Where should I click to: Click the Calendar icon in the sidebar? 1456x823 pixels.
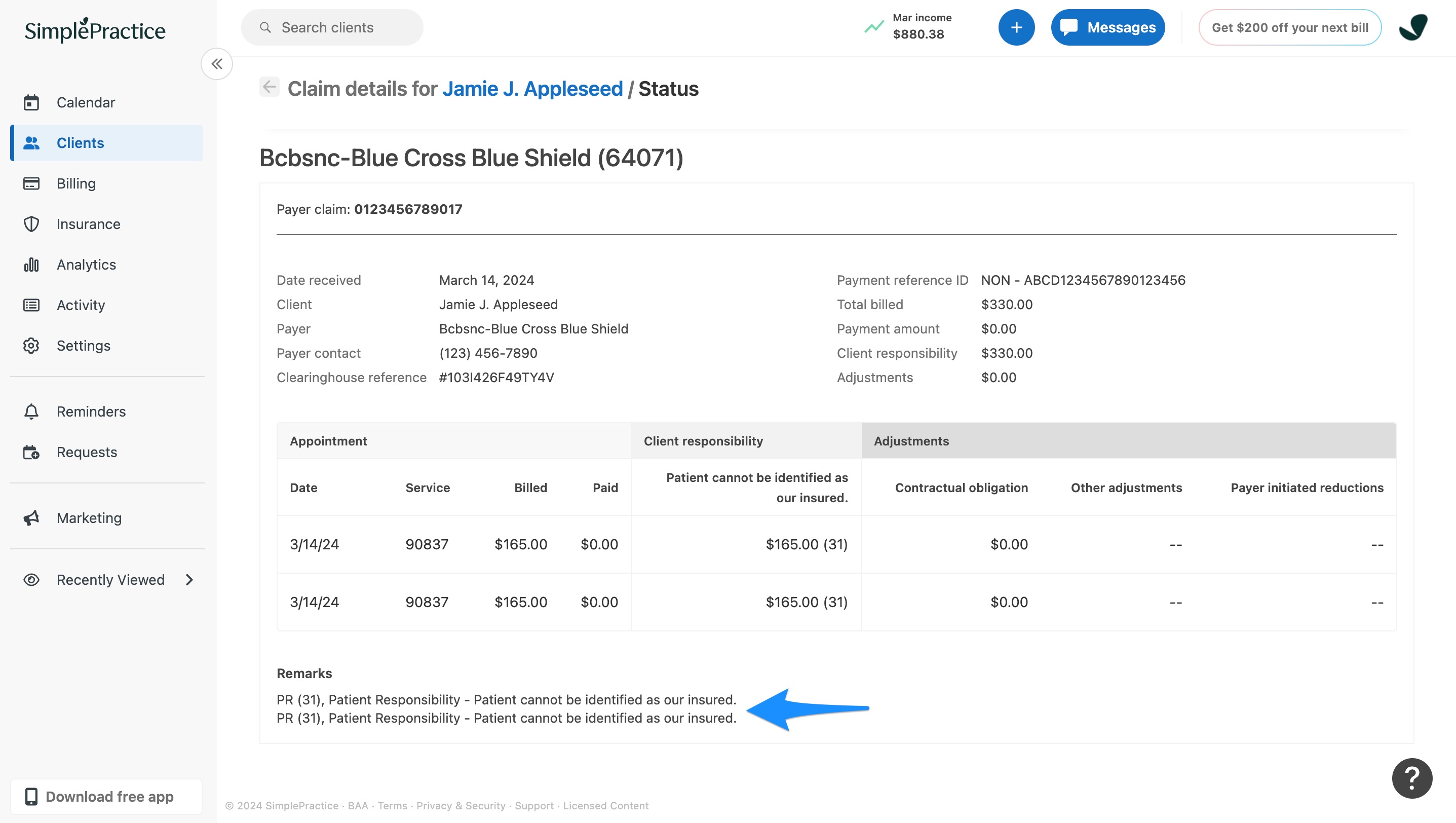31,102
